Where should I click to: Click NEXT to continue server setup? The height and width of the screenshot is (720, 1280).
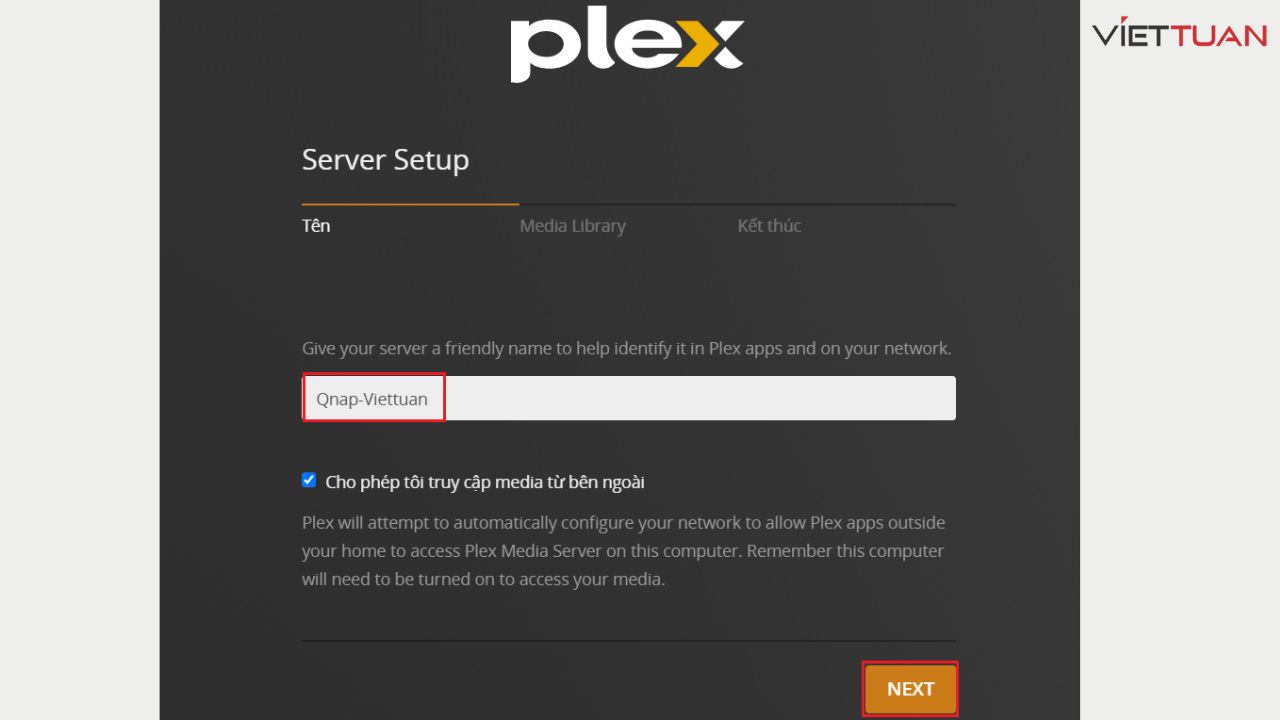[910, 688]
